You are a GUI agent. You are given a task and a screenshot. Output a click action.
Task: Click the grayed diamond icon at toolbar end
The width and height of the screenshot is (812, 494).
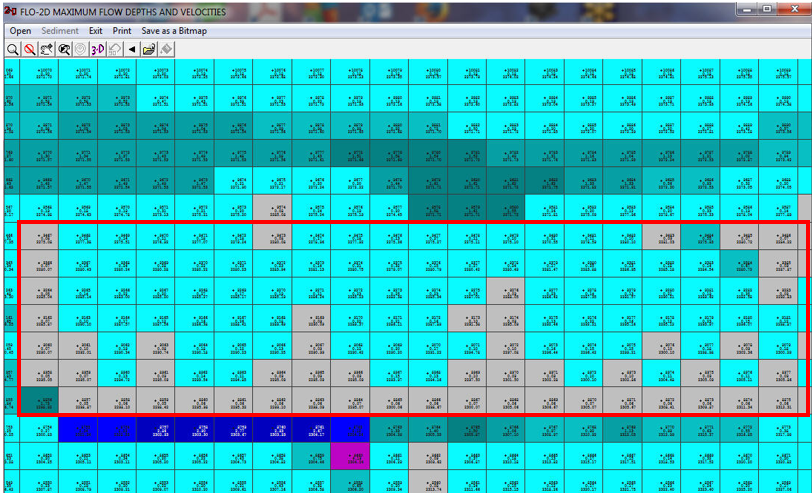(166, 49)
